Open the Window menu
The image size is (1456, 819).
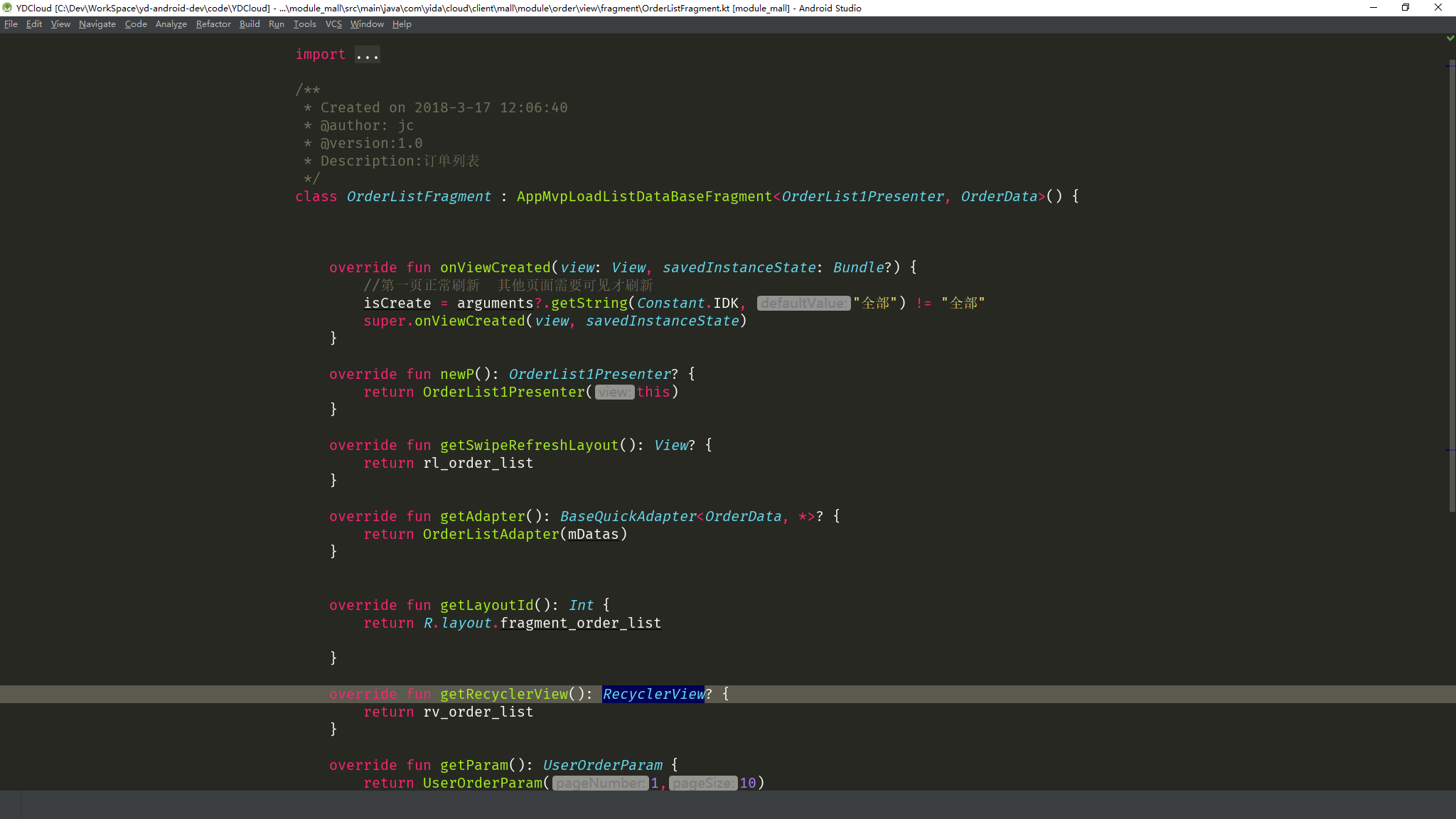tap(367, 23)
